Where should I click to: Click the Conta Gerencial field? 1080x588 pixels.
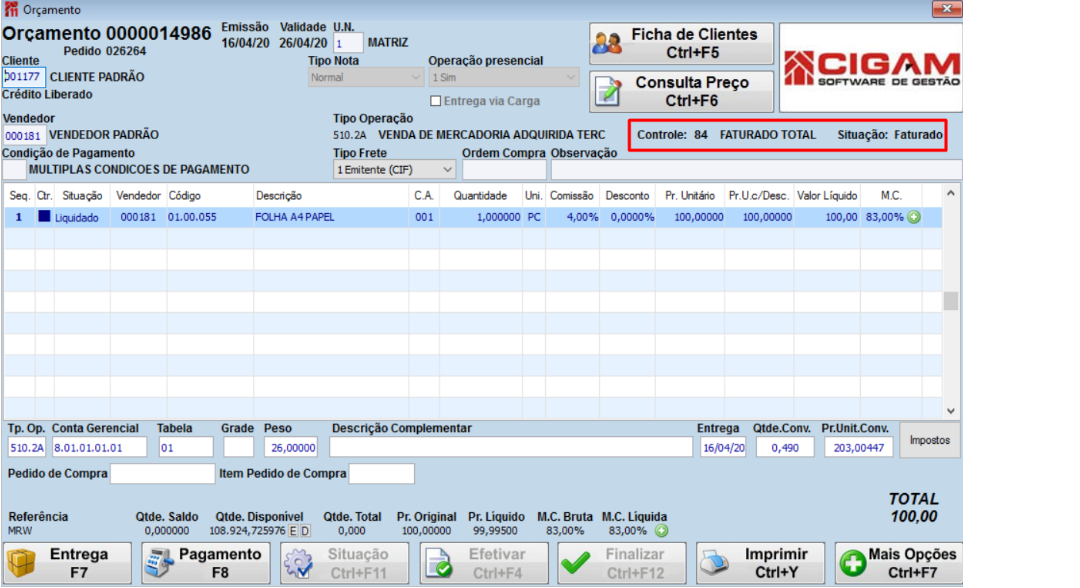(99, 448)
